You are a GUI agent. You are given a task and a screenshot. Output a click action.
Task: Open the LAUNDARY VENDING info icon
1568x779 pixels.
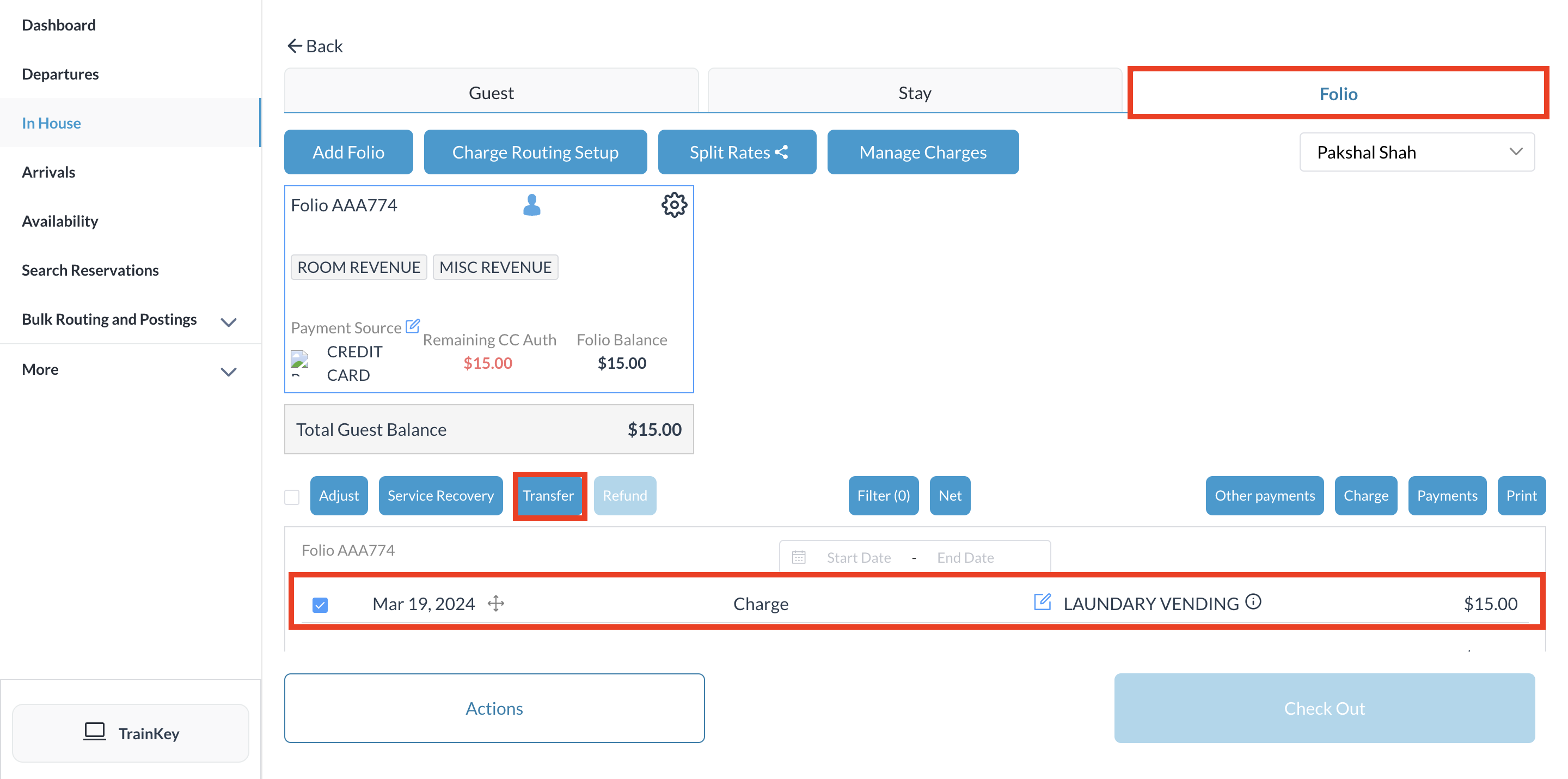coord(1253,602)
